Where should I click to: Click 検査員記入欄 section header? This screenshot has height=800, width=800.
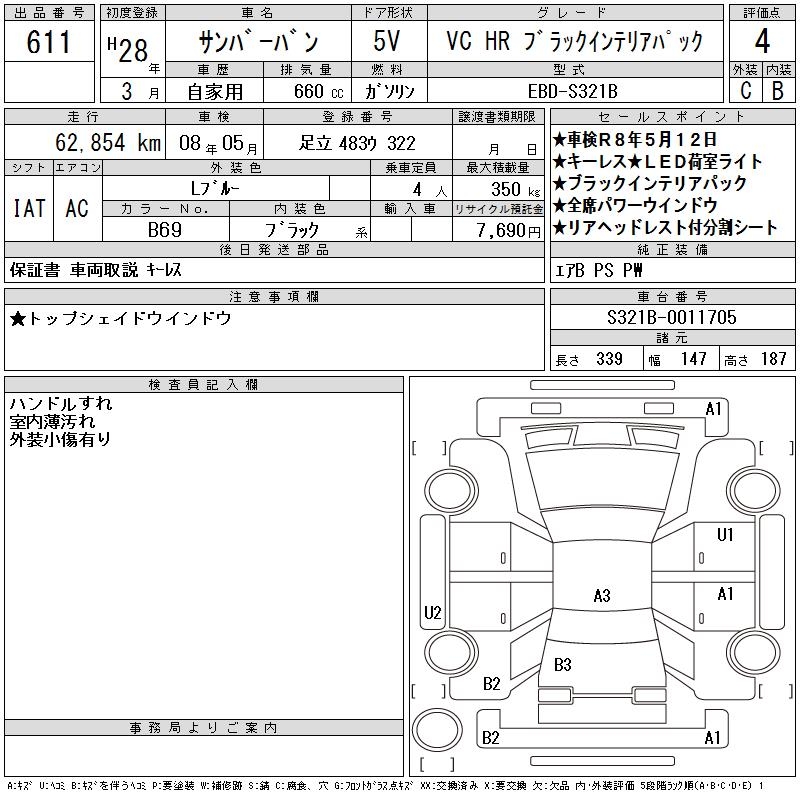(204, 385)
